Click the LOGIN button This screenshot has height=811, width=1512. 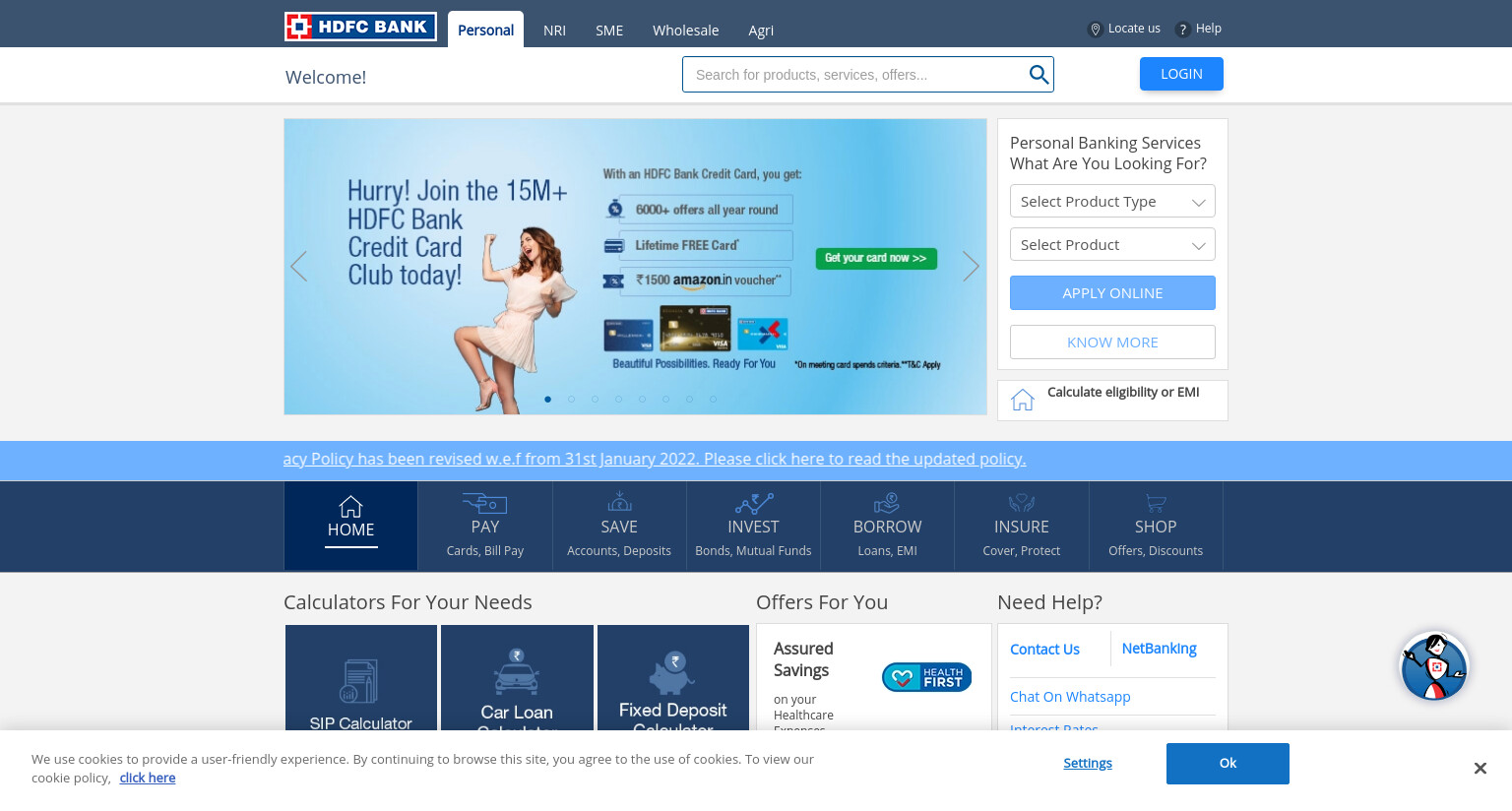[1181, 74]
